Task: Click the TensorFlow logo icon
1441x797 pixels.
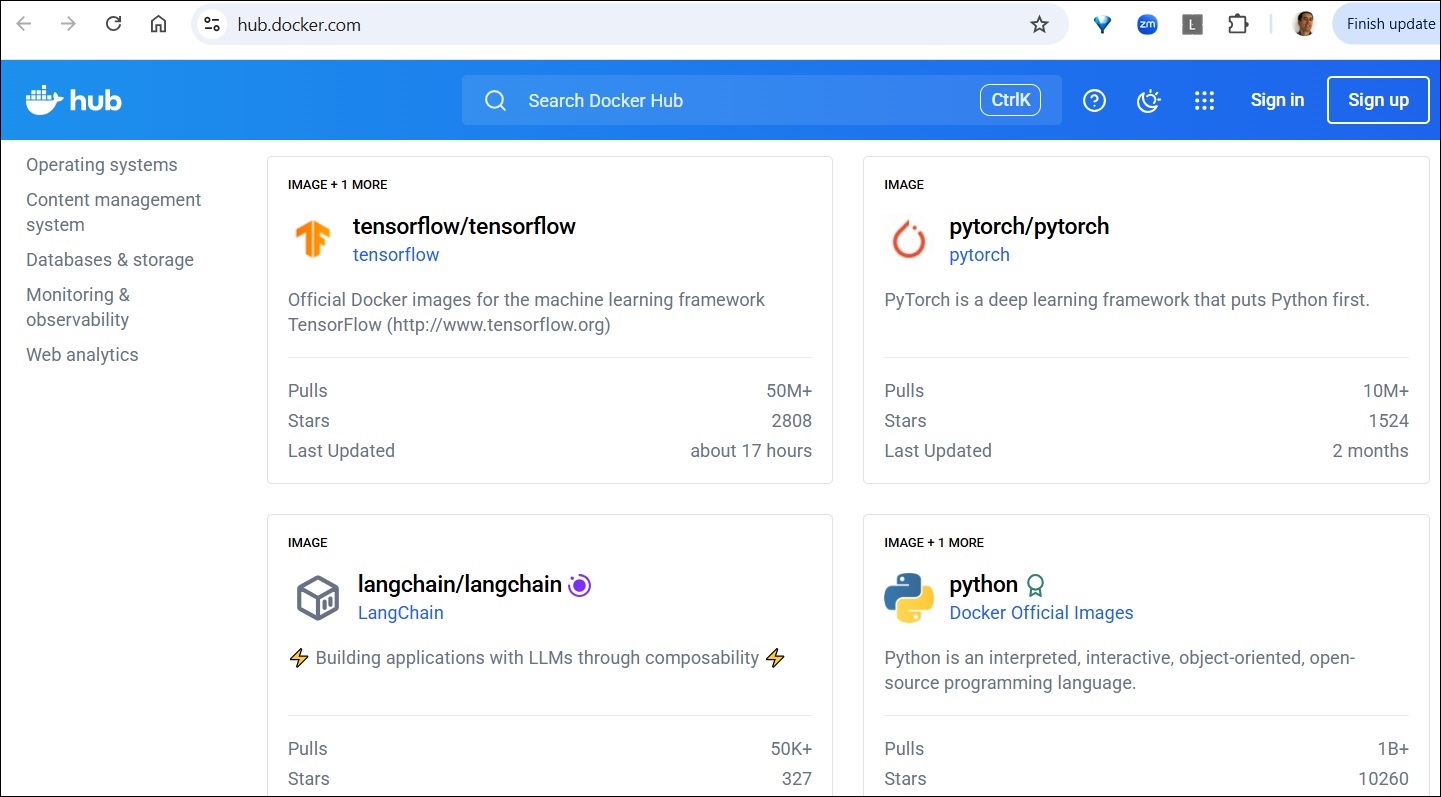Action: pos(313,238)
